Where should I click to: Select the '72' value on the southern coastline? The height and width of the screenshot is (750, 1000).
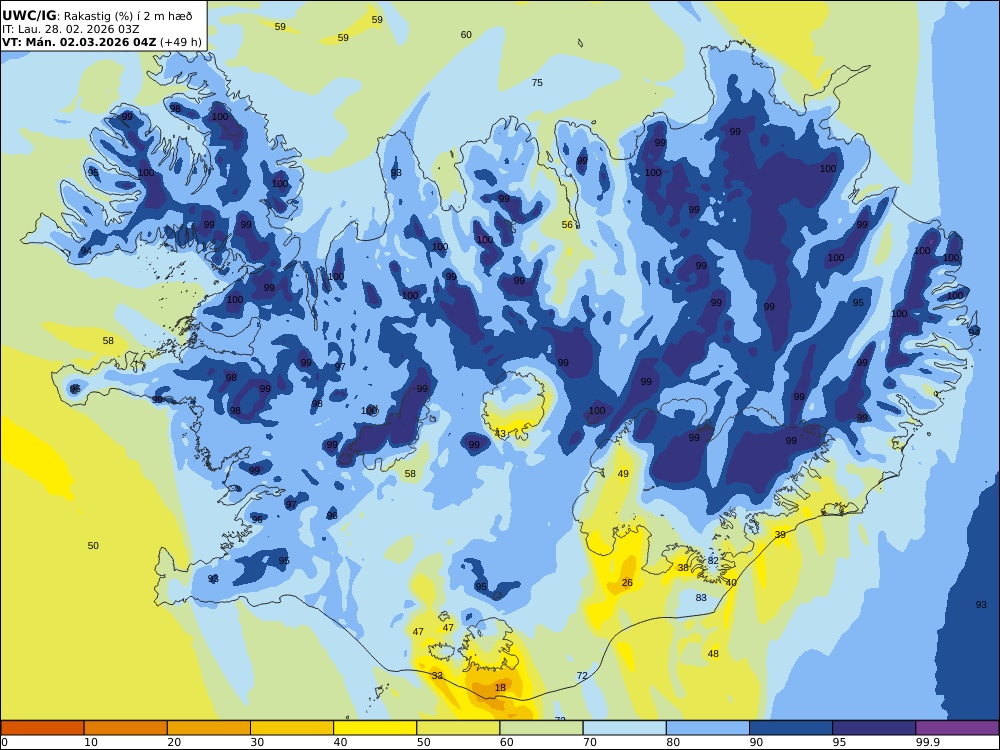pos(582,675)
